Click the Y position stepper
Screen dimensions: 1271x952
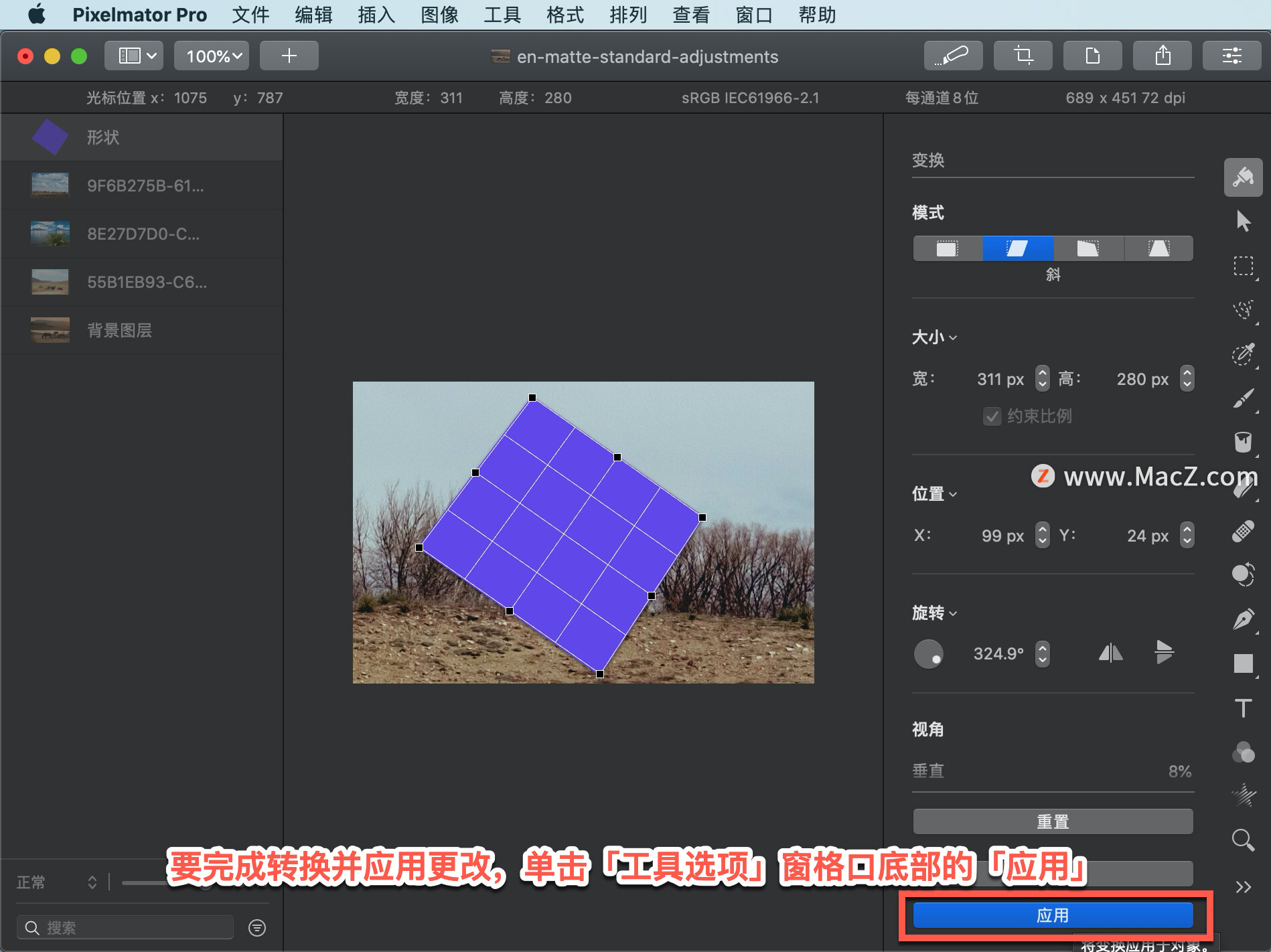[1187, 536]
